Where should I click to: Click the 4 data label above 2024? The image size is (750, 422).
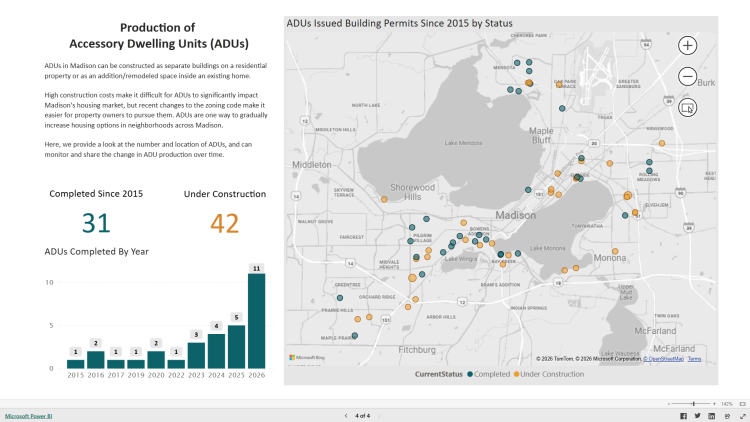(216, 326)
